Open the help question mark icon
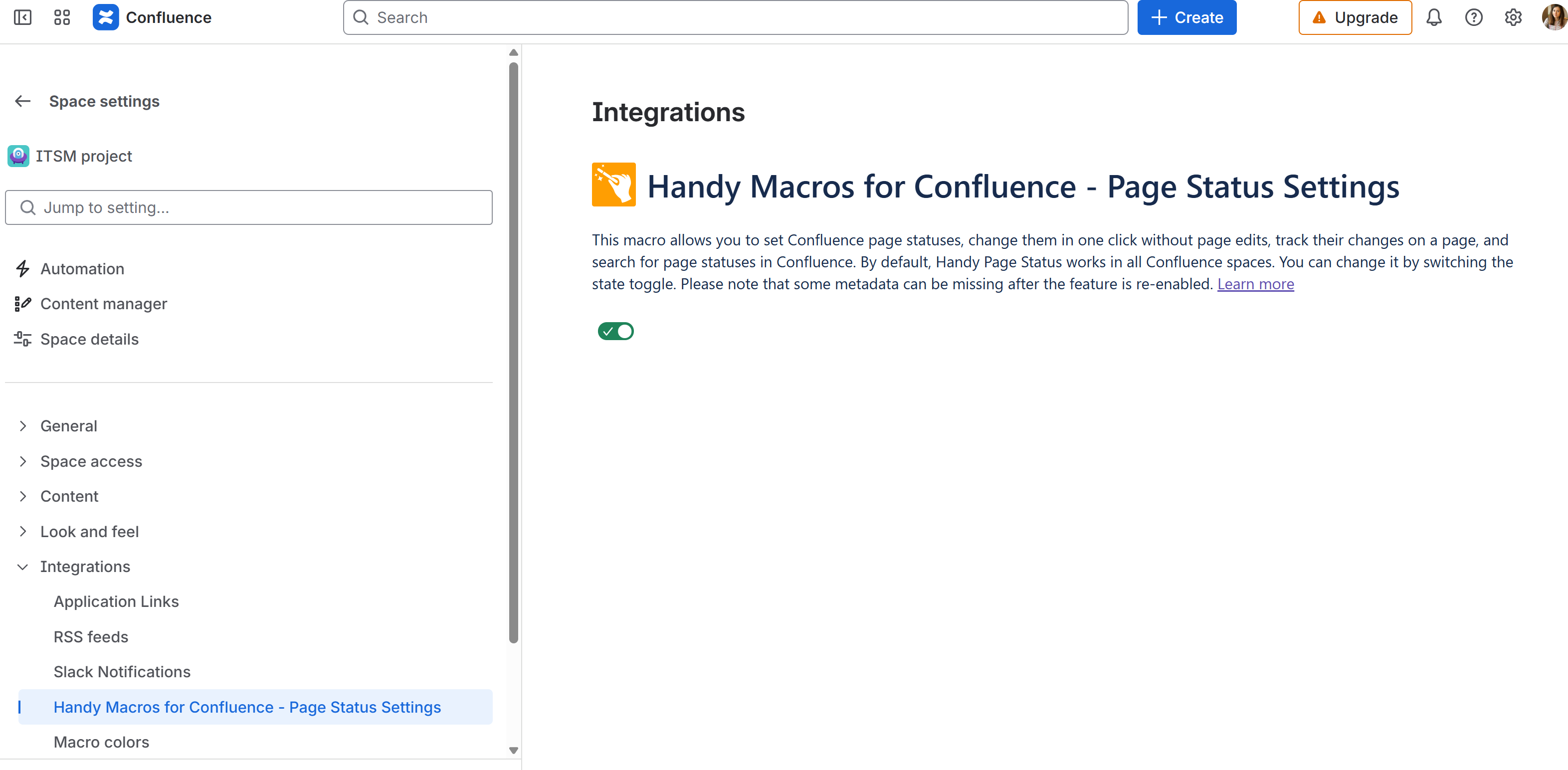 tap(1473, 17)
